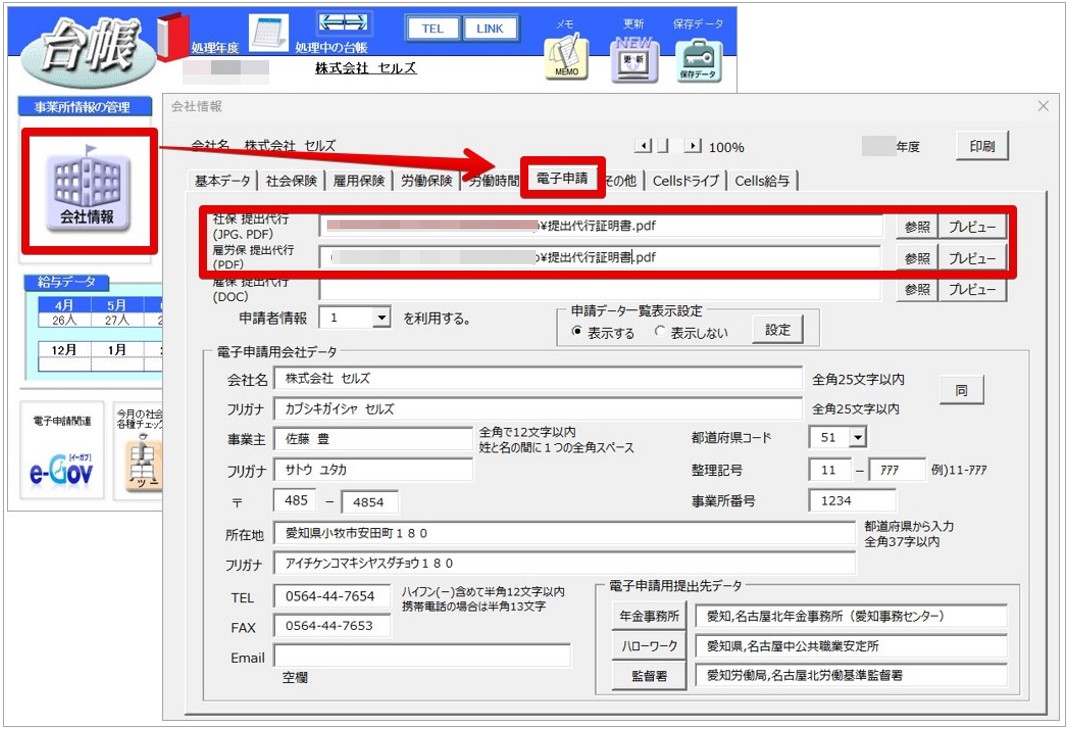The image size is (1070, 729).
Task: Click the 12月 cell in 給与データ
Action: point(64,350)
